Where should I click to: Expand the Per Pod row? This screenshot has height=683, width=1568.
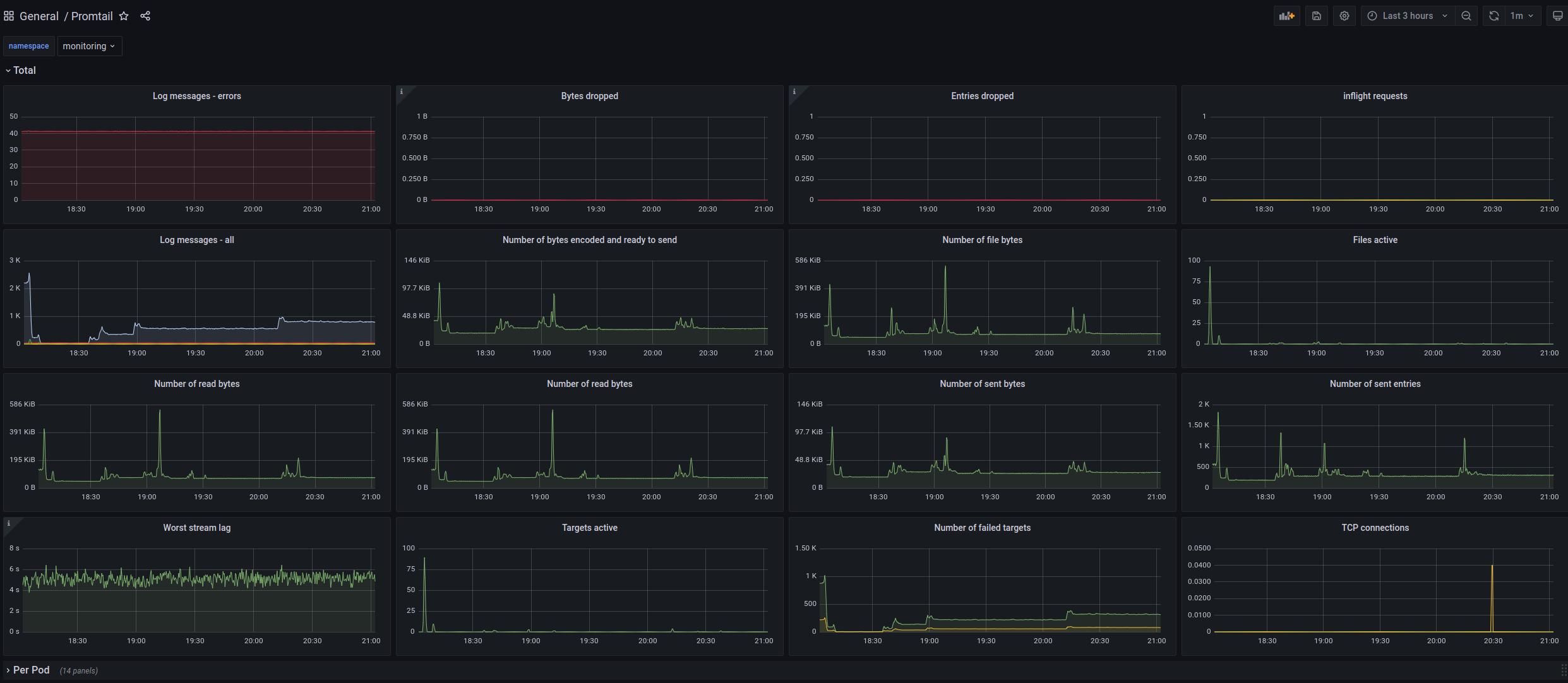point(30,670)
